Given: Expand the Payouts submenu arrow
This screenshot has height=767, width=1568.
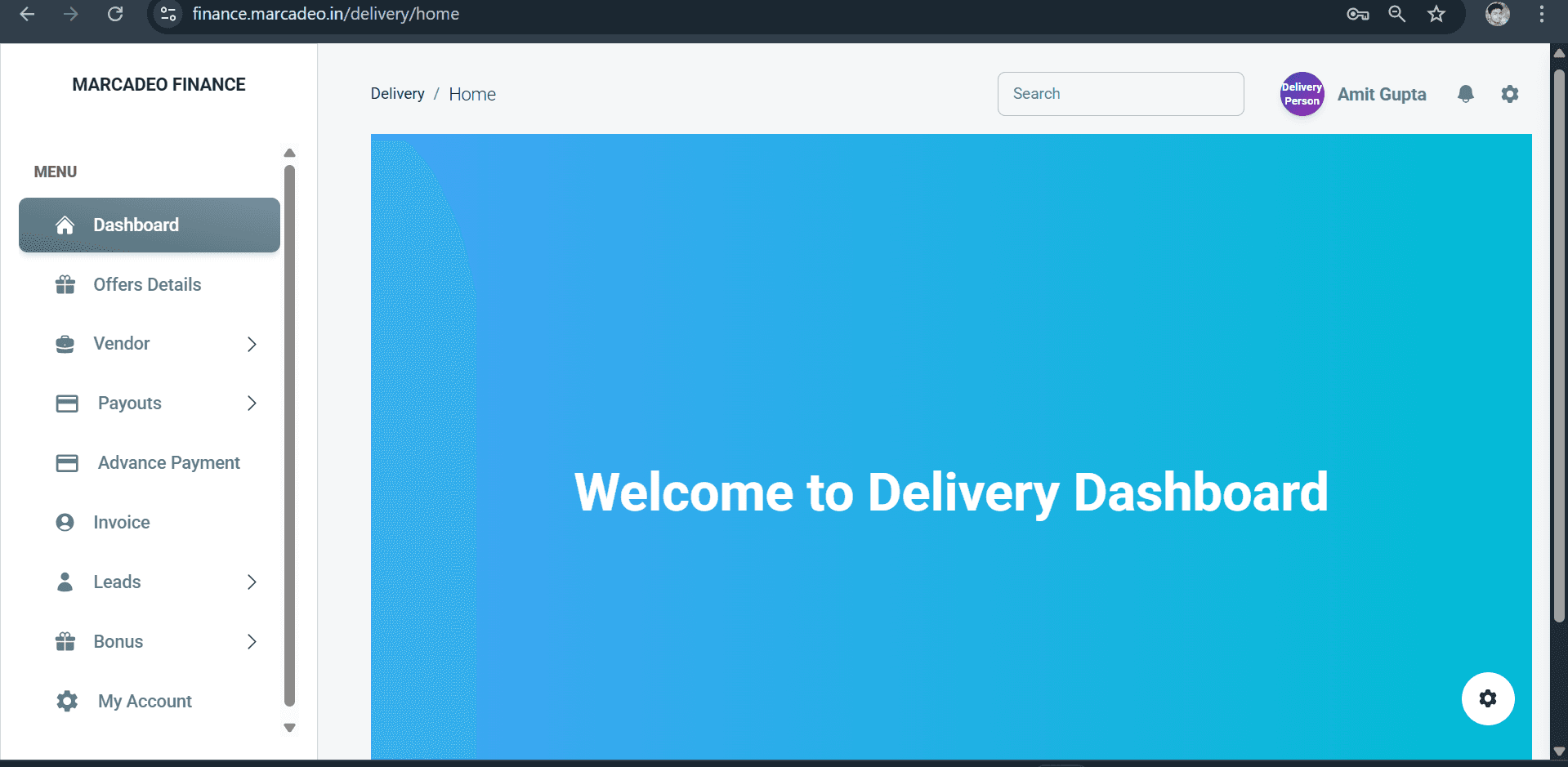Looking at the screenshot, I should point(252,404).
